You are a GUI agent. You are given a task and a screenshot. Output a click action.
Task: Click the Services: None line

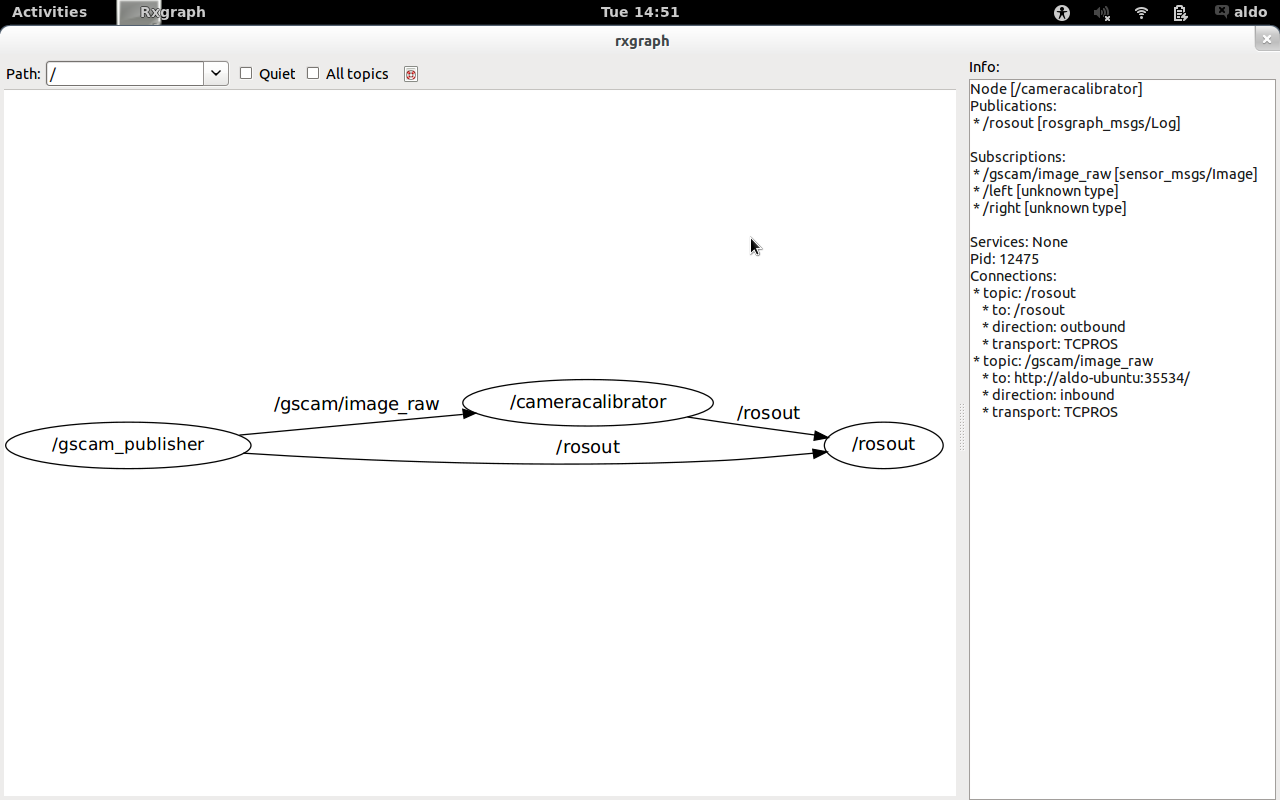(x=1019, y=242)
